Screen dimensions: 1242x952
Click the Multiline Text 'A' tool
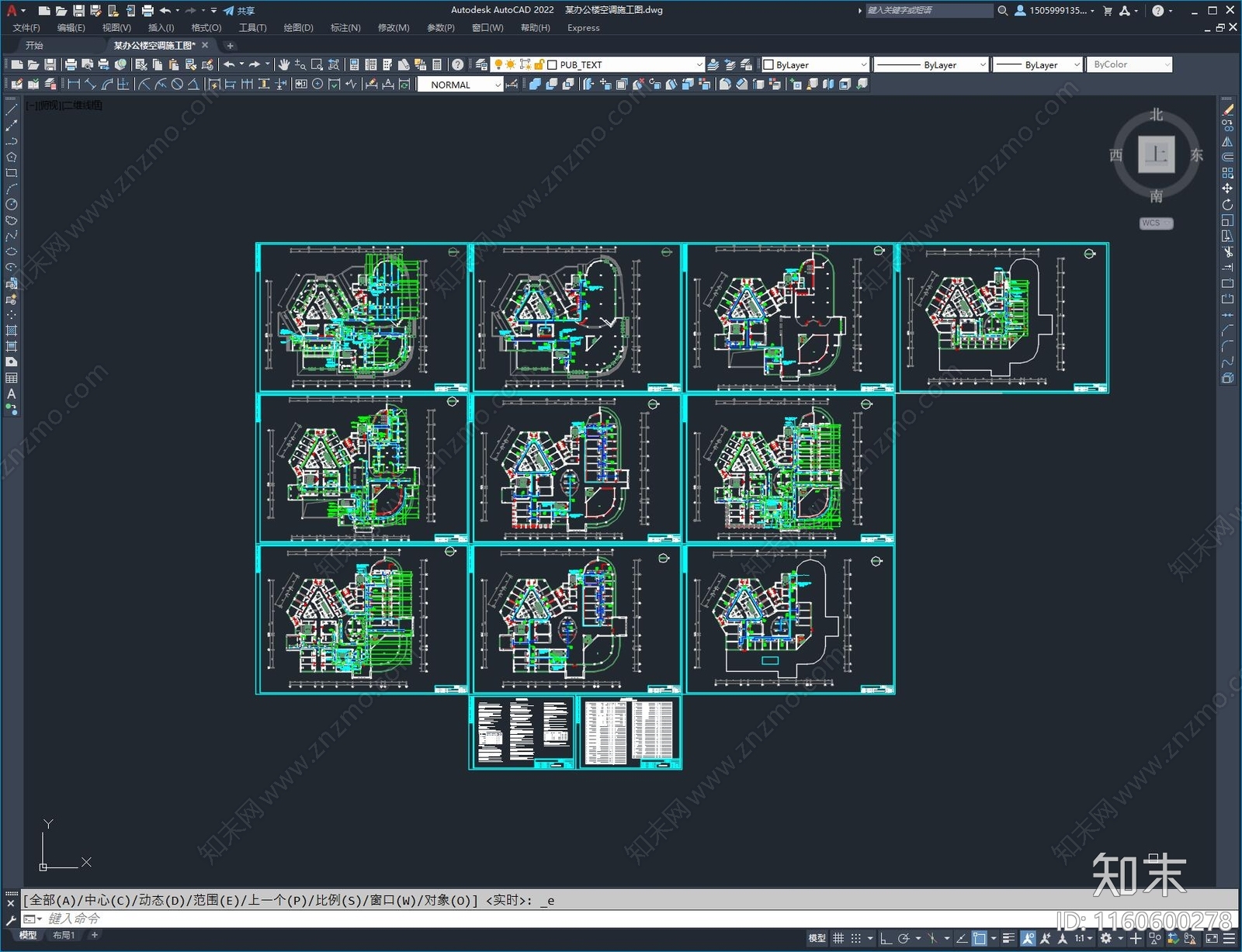11,394
